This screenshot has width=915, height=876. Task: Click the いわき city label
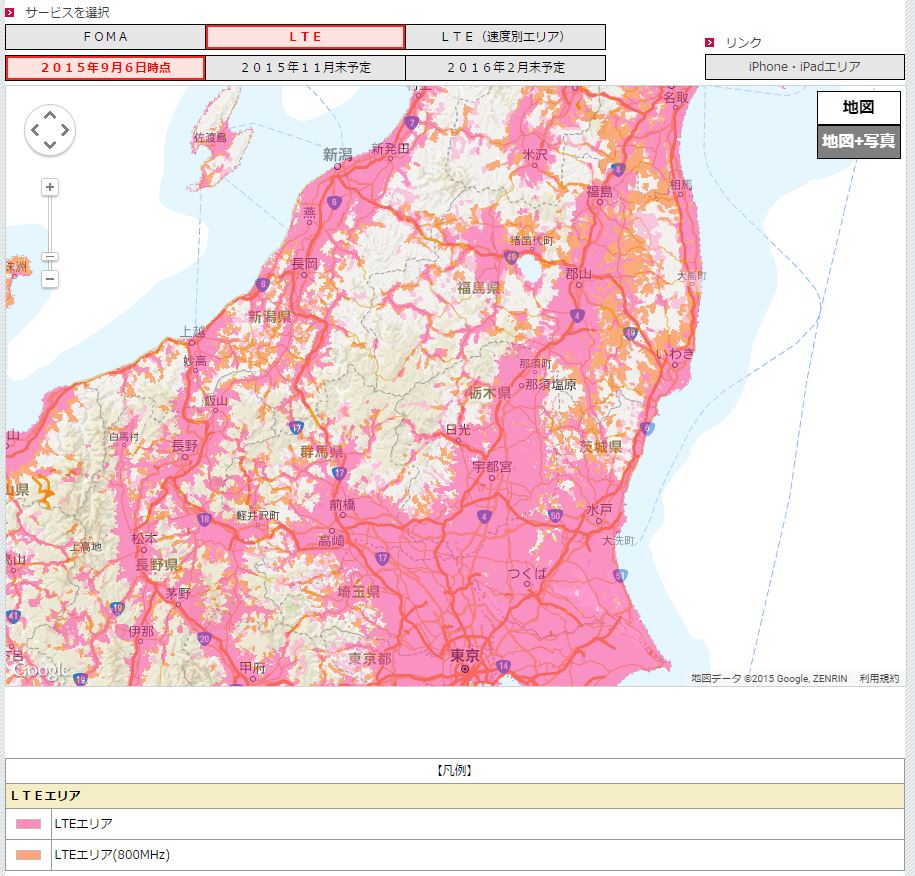tap(675, 354)
